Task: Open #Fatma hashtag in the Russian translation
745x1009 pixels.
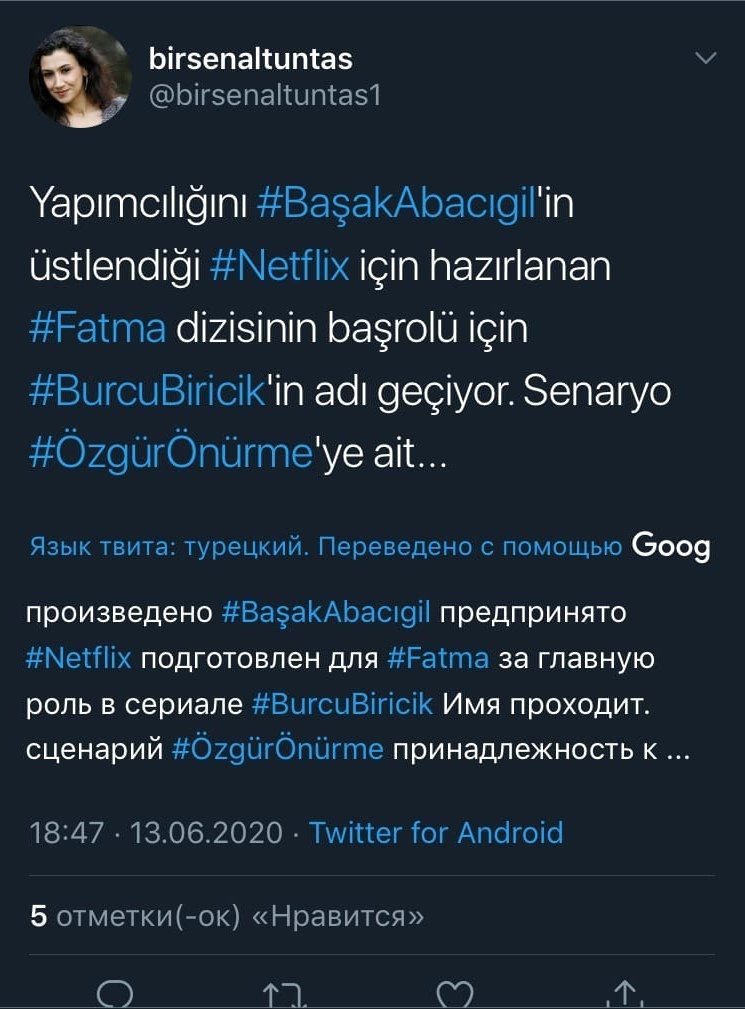Action: click(x=438, y=658)
